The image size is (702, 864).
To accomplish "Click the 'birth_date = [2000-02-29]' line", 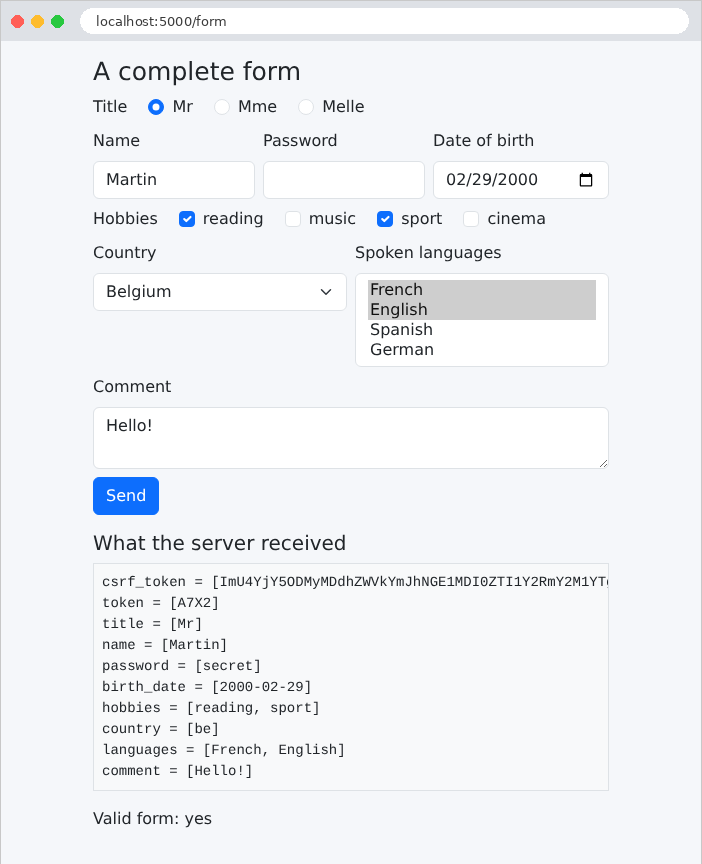I will click(x=207, y=687).
